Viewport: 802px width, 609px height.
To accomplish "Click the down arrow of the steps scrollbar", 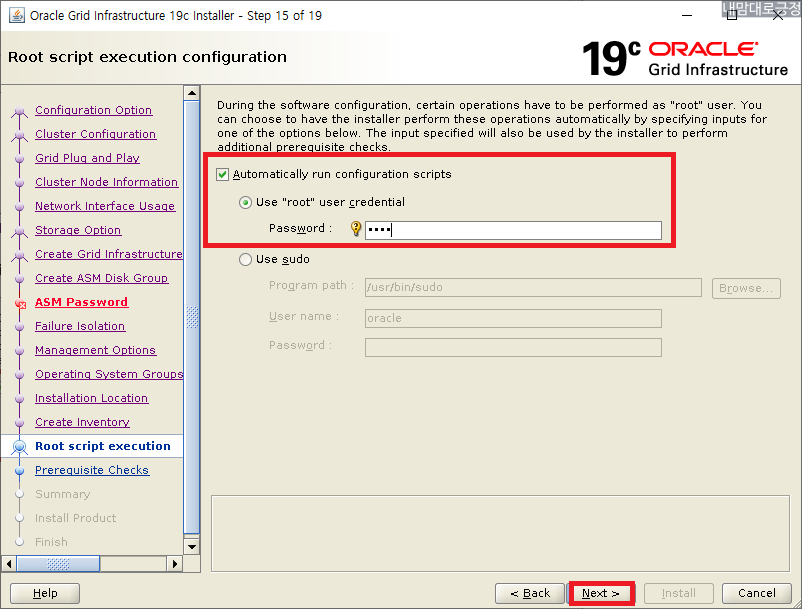I will pos(192,546).
